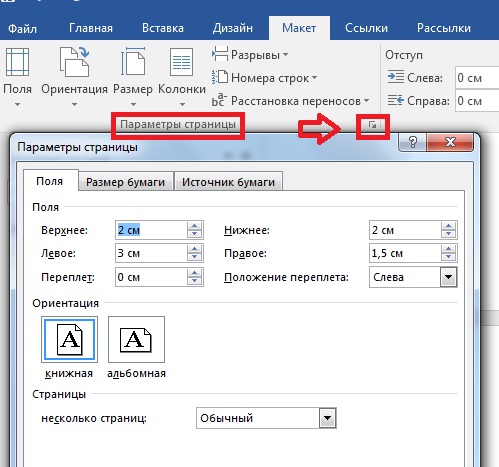Click the Слева indent field in ribbon
The height and width of the screenshot is (467, 499).
[x=477, y=78]
